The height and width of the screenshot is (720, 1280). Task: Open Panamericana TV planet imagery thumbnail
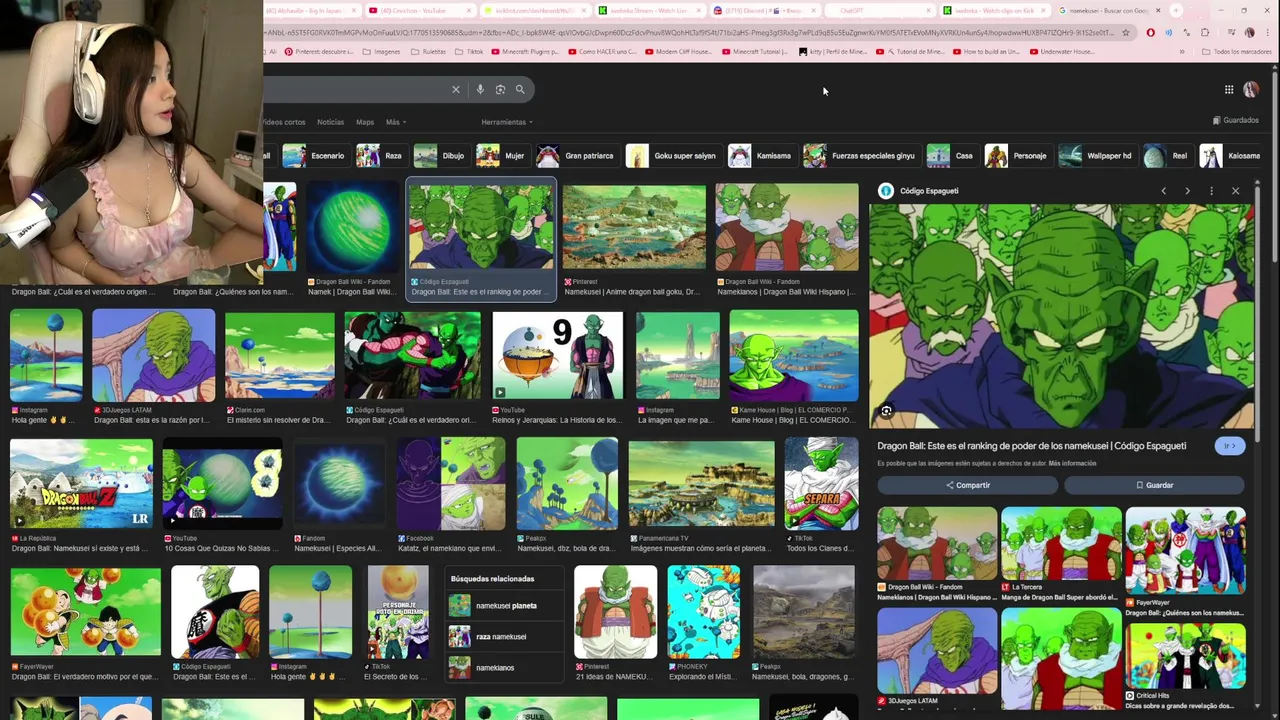click(x=701, y=483)
